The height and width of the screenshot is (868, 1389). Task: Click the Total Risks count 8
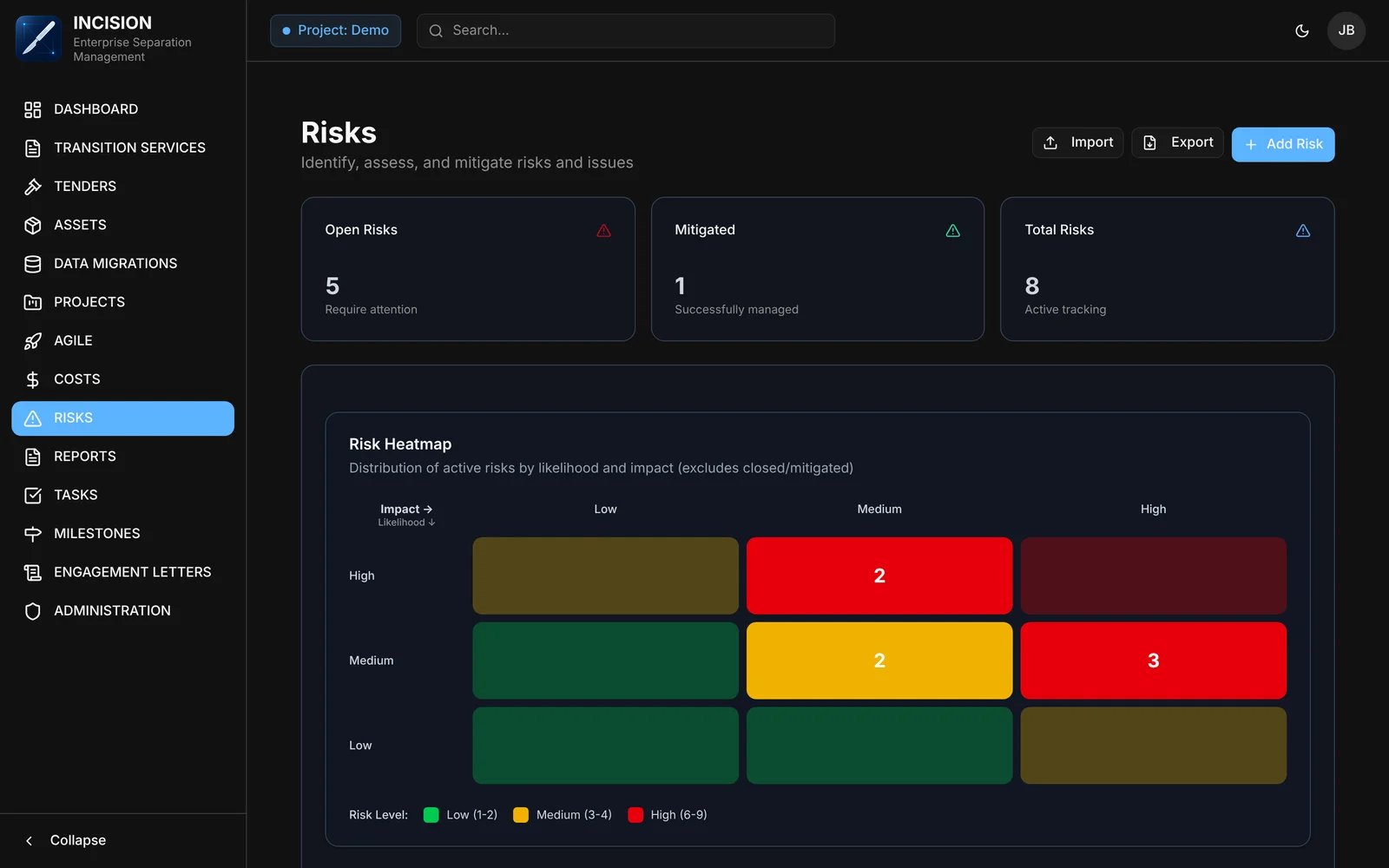[1032, 286]
